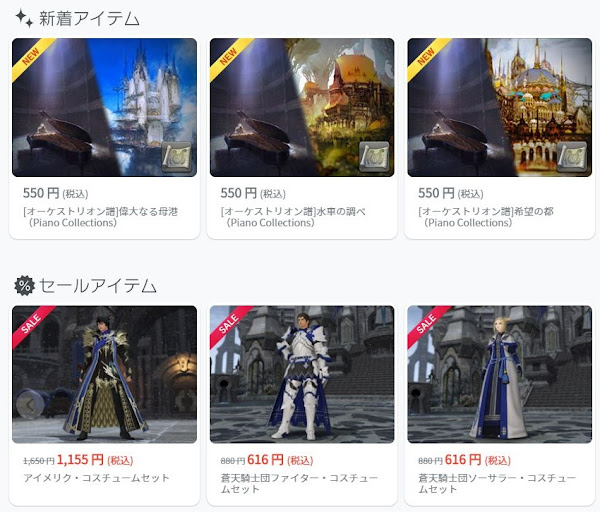The height and width of the screenshot is (512, 600).
Task: Open 希望の都 Piano Collections thumbnail
Action: coord(499,107)
